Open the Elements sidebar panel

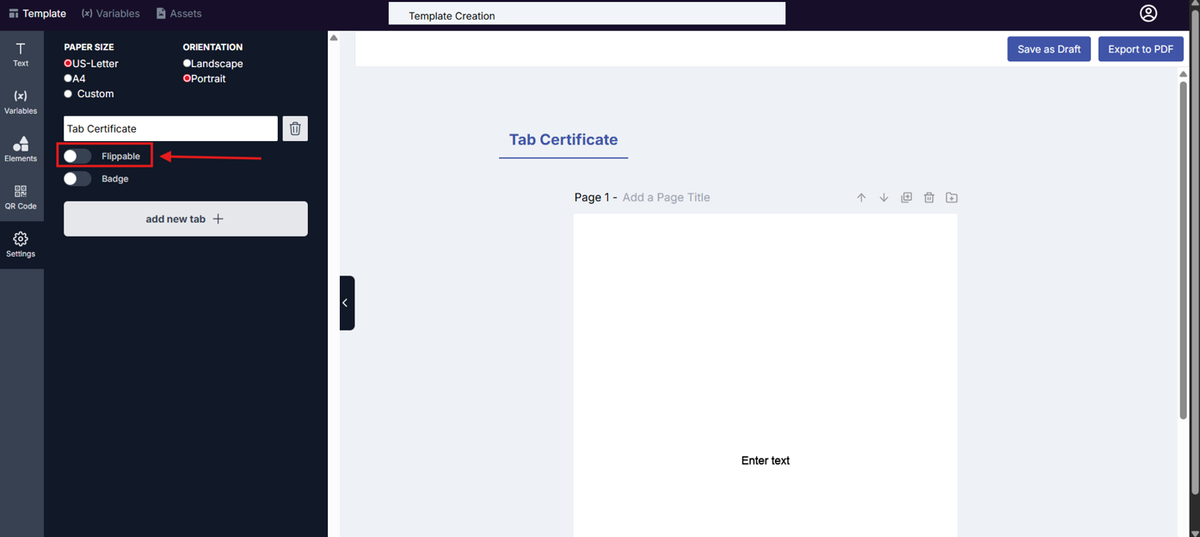[x=21, y=150]
